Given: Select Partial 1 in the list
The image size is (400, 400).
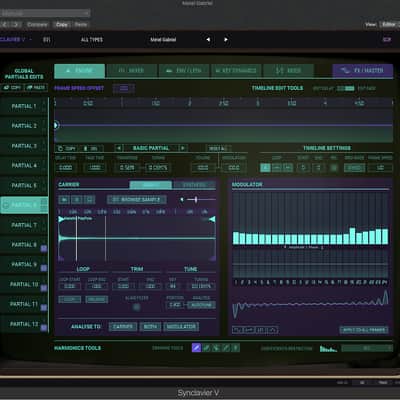Looking at the screenshot, I should click(x=24, y=106).
